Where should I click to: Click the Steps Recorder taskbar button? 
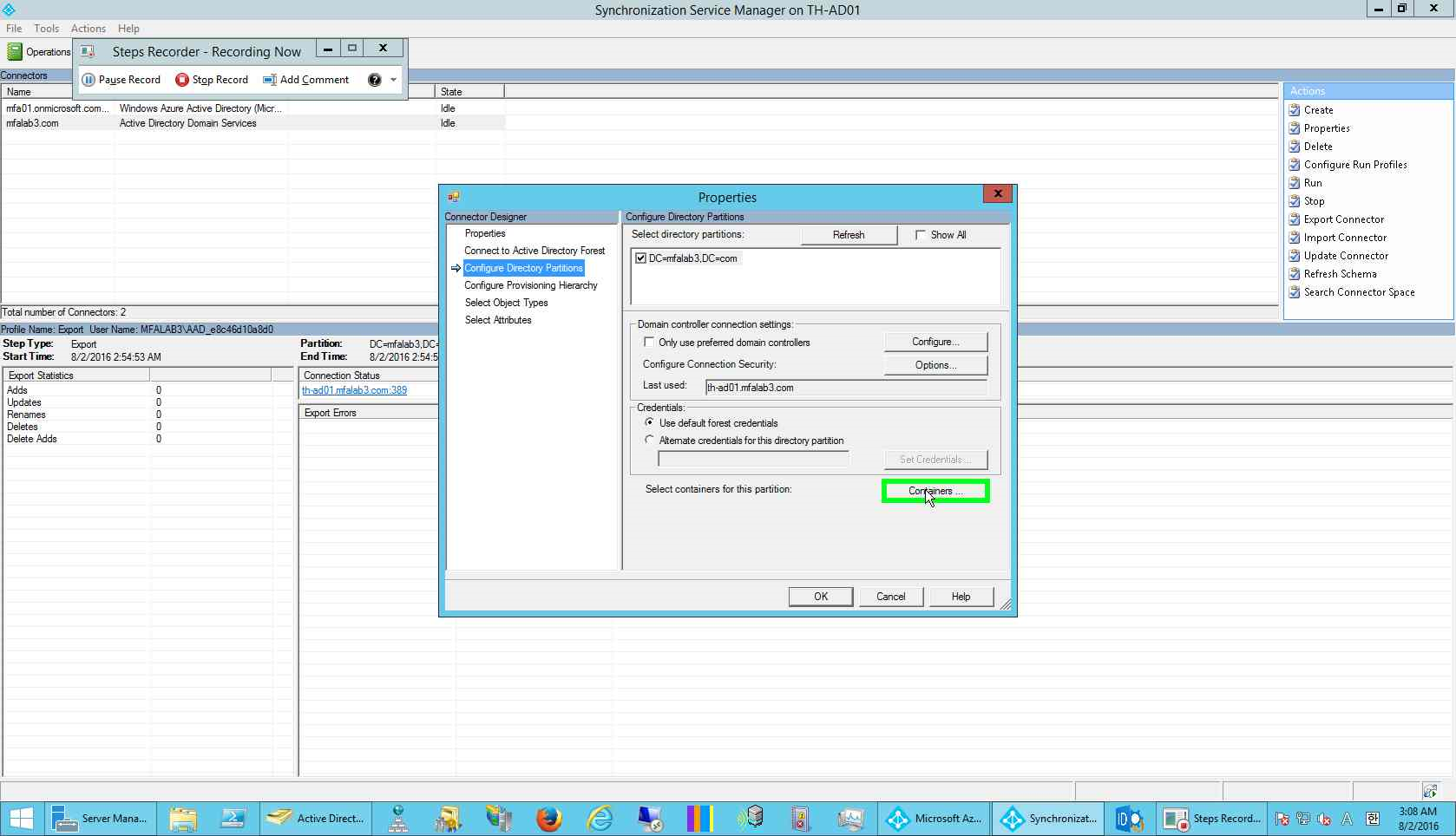pyautogui.click(x=1212, y=819)
